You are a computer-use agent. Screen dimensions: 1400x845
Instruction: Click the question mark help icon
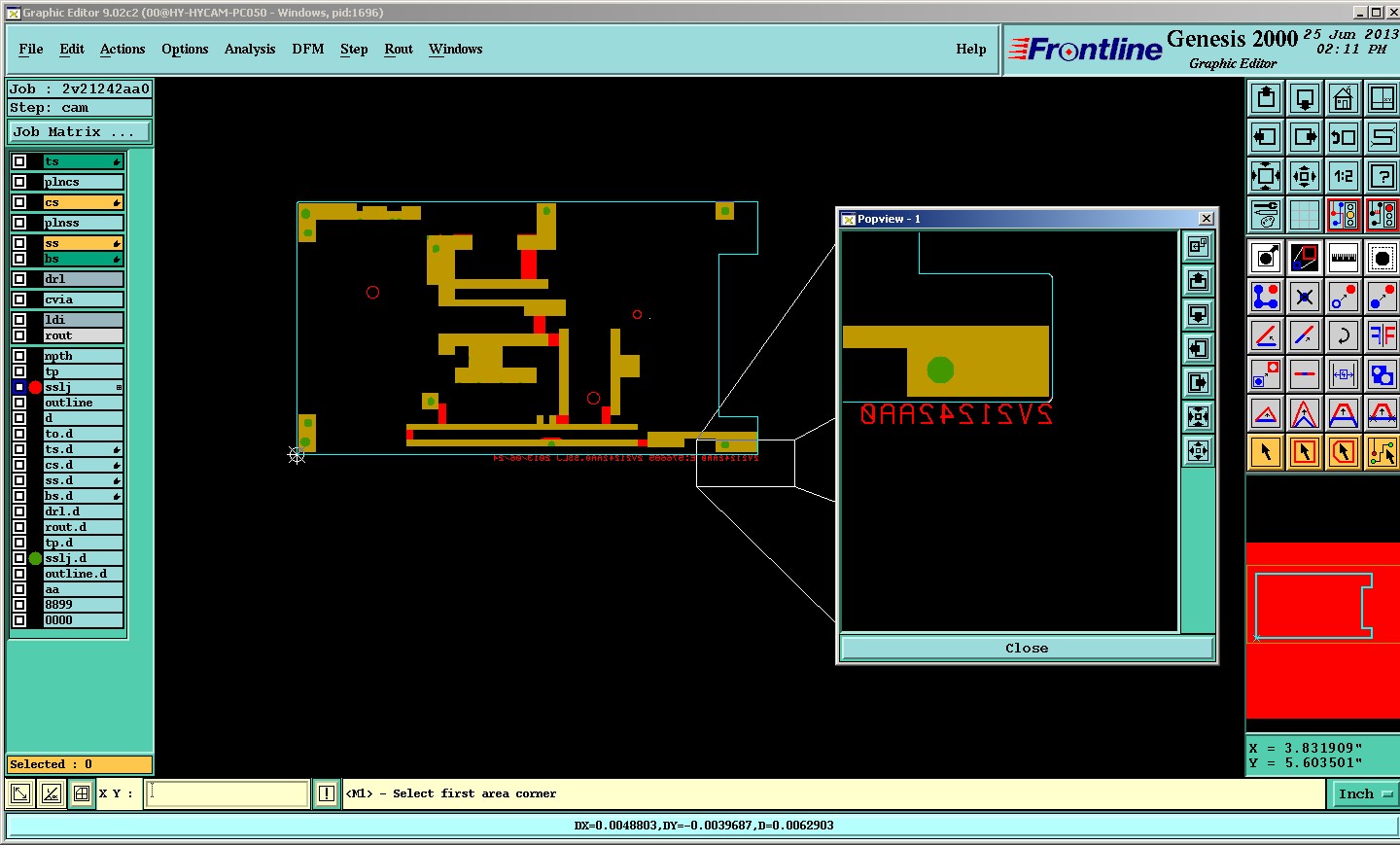pos(1382,176)
